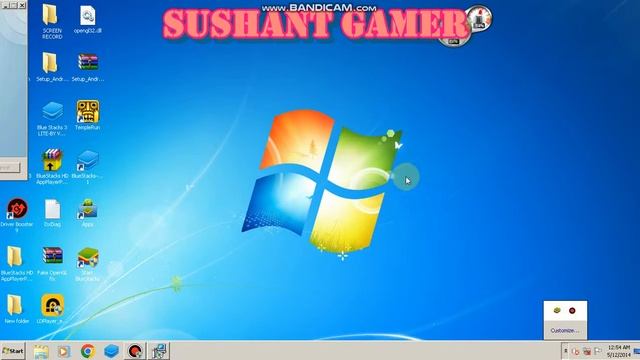
Task: Open the network computers taskbar icon
Action: coord(158,351)
